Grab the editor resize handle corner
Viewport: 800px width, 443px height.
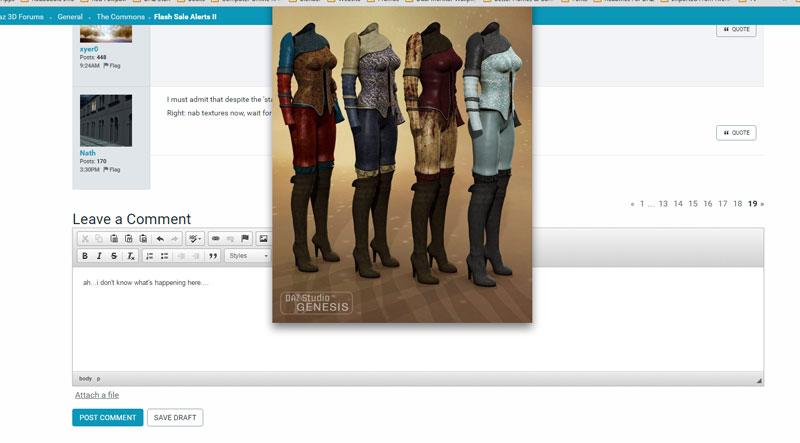(759, 380)
